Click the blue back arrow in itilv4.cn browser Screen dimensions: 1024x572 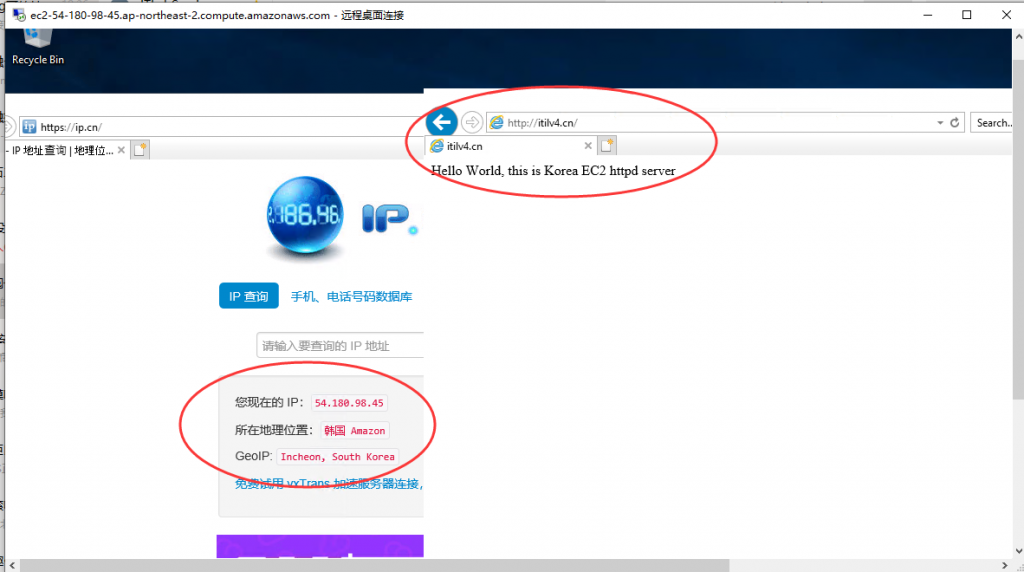pyautogui.click(x=441, y=122)
